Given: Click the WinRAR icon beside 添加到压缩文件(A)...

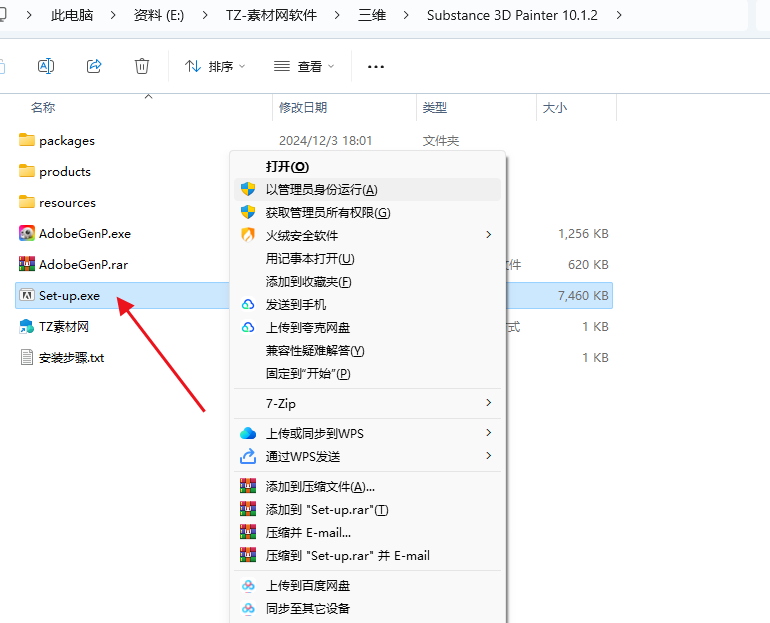Looking at the screenshot, I should 248,486.
